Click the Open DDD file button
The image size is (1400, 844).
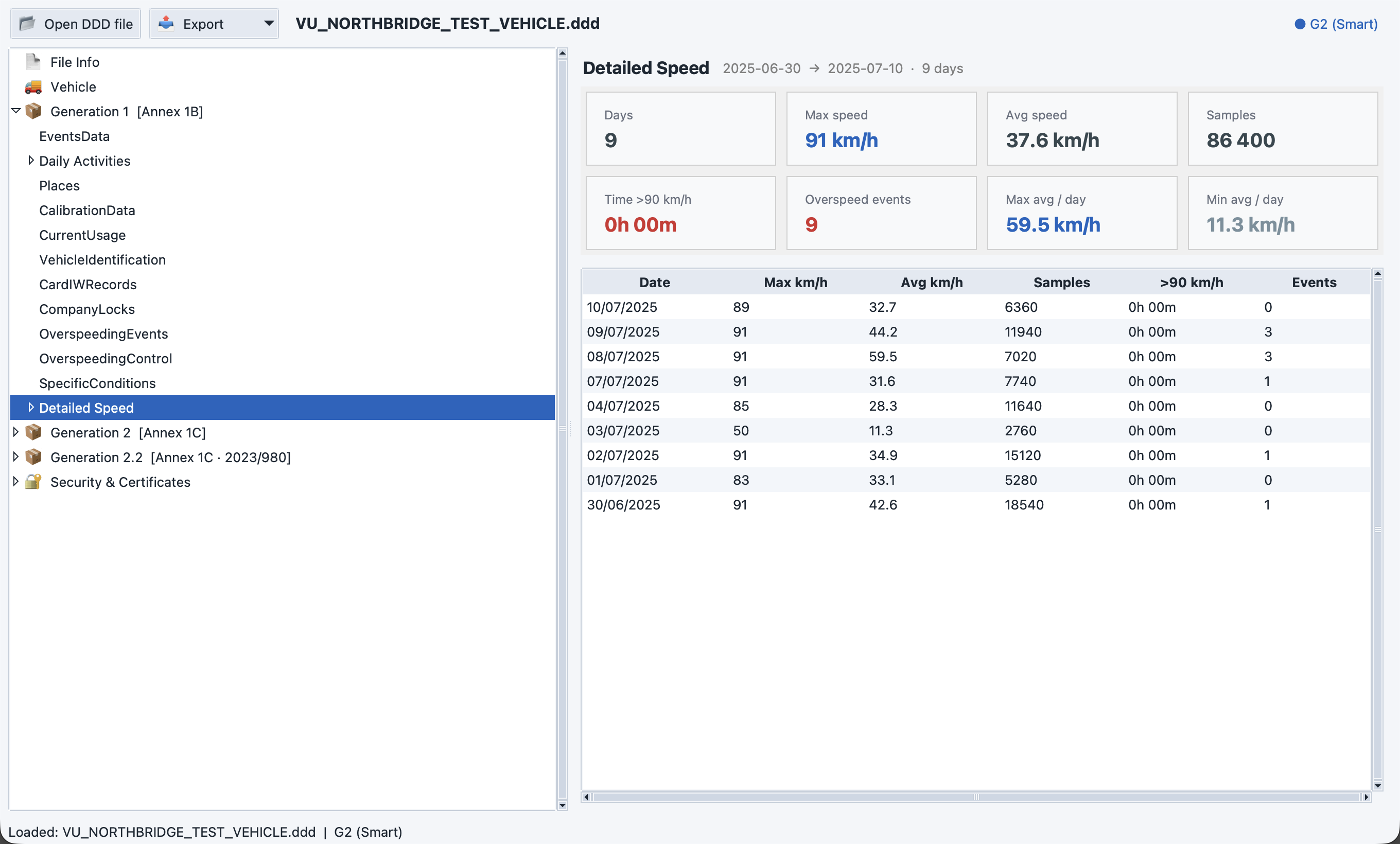coord(76,24)
